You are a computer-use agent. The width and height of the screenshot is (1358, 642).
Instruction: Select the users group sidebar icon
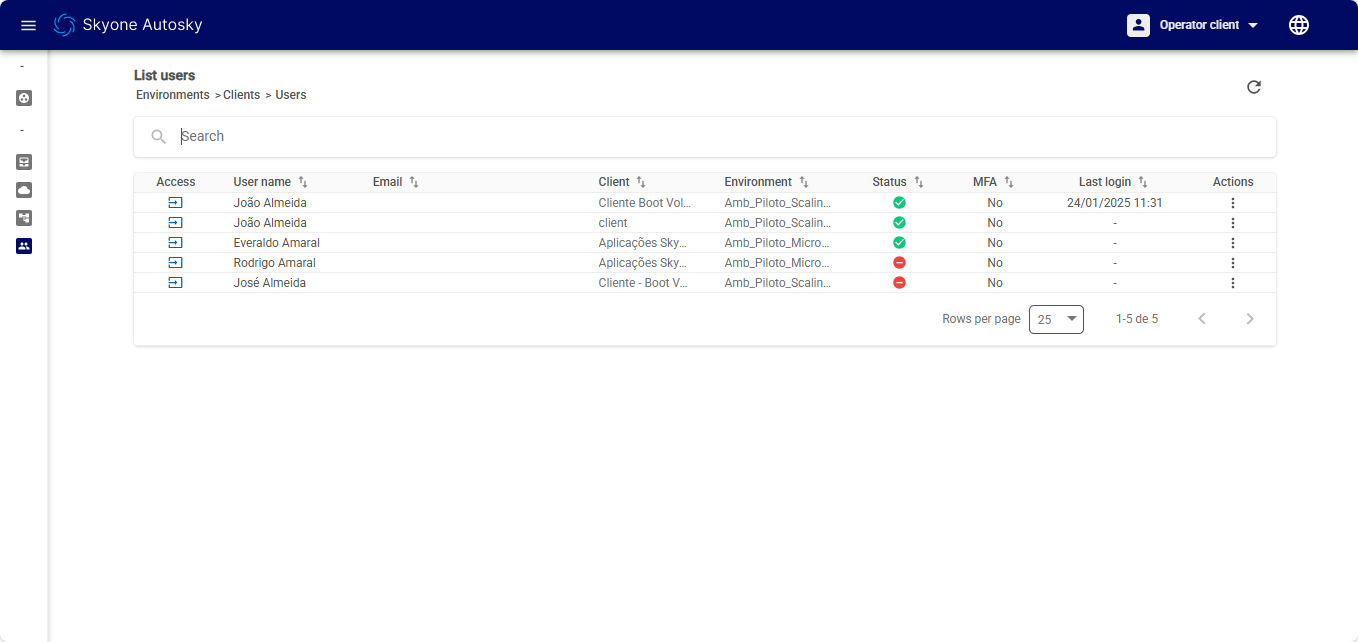coord(24,246)
